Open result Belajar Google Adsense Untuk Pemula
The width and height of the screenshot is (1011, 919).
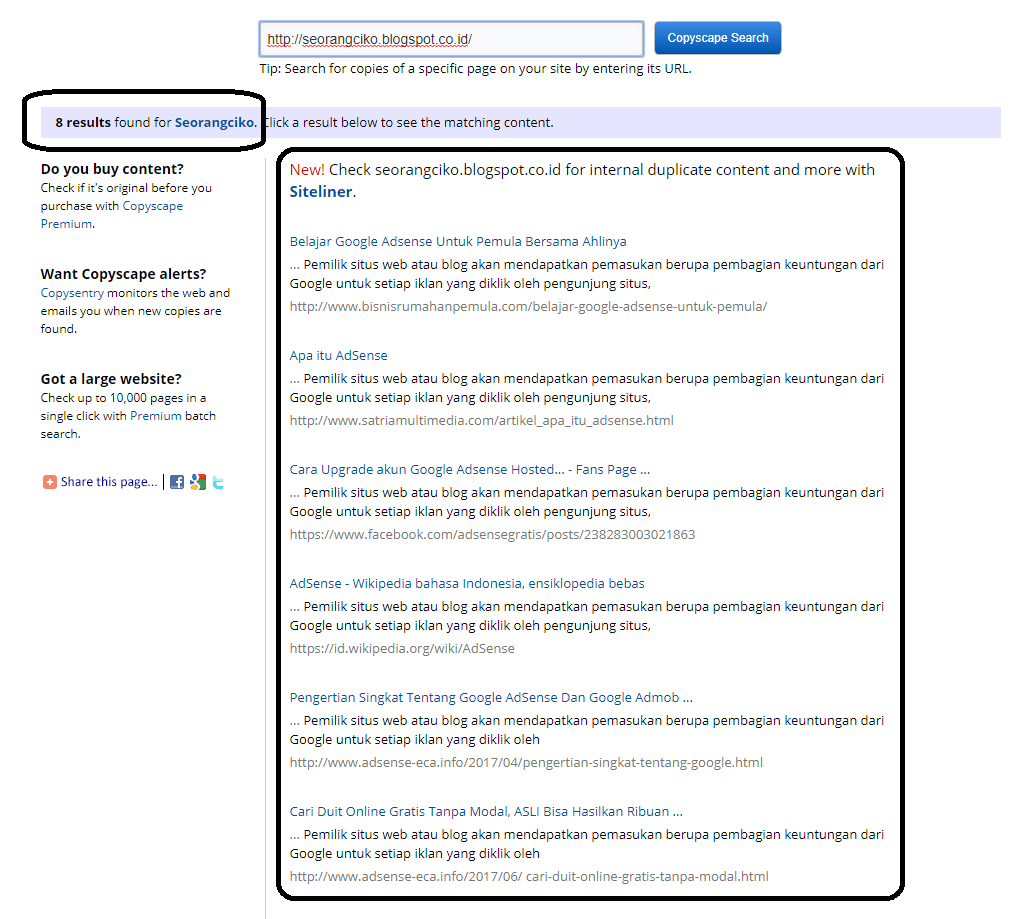pyautogui.click(x=458, y=241)
